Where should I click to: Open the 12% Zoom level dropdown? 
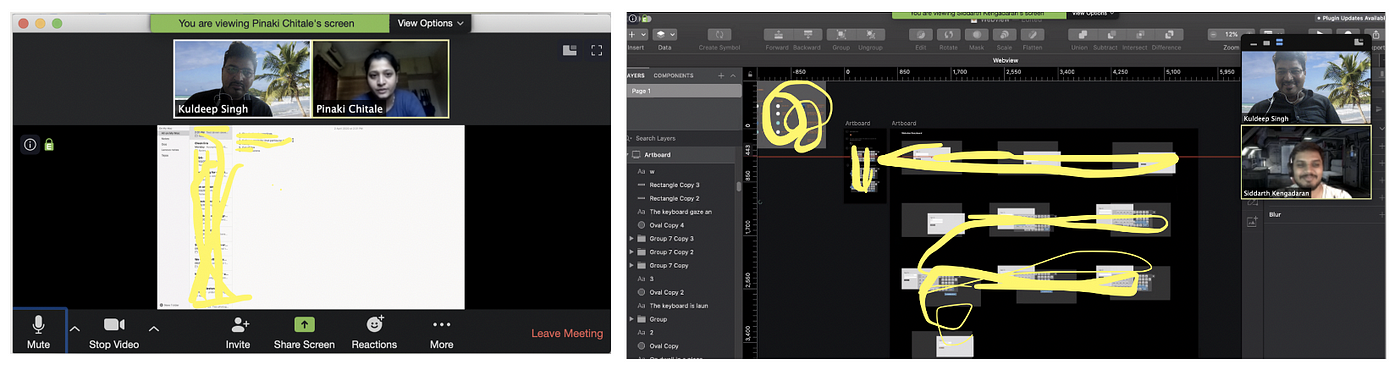[1232, 34]
